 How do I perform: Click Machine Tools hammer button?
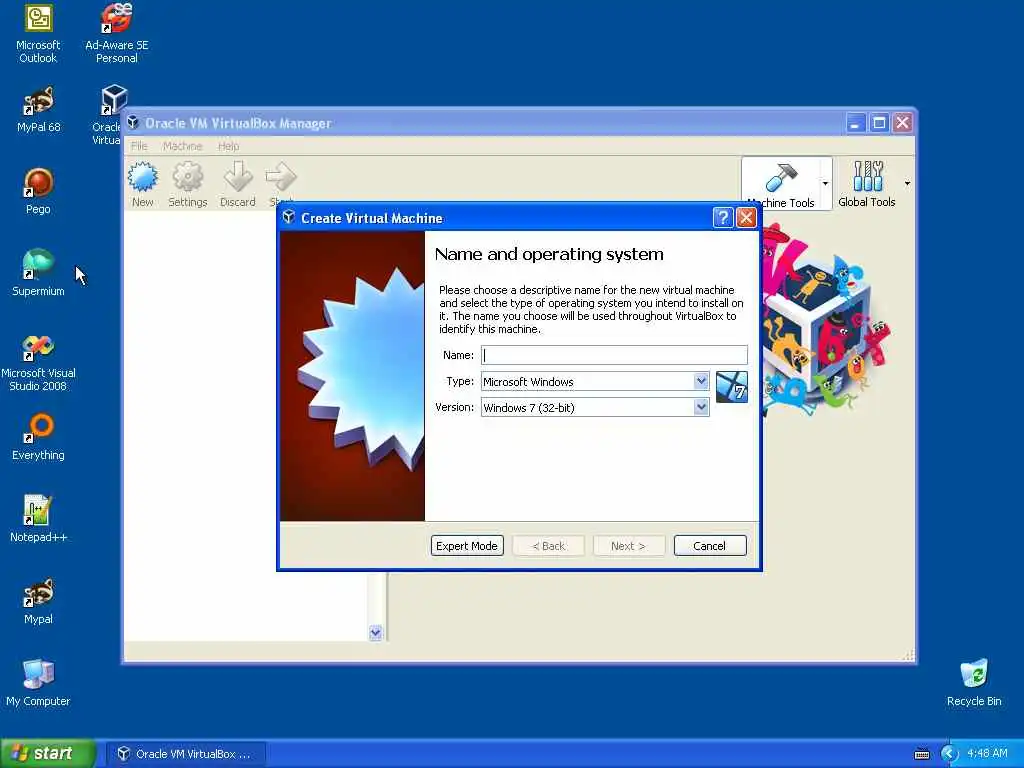[781, 184]
